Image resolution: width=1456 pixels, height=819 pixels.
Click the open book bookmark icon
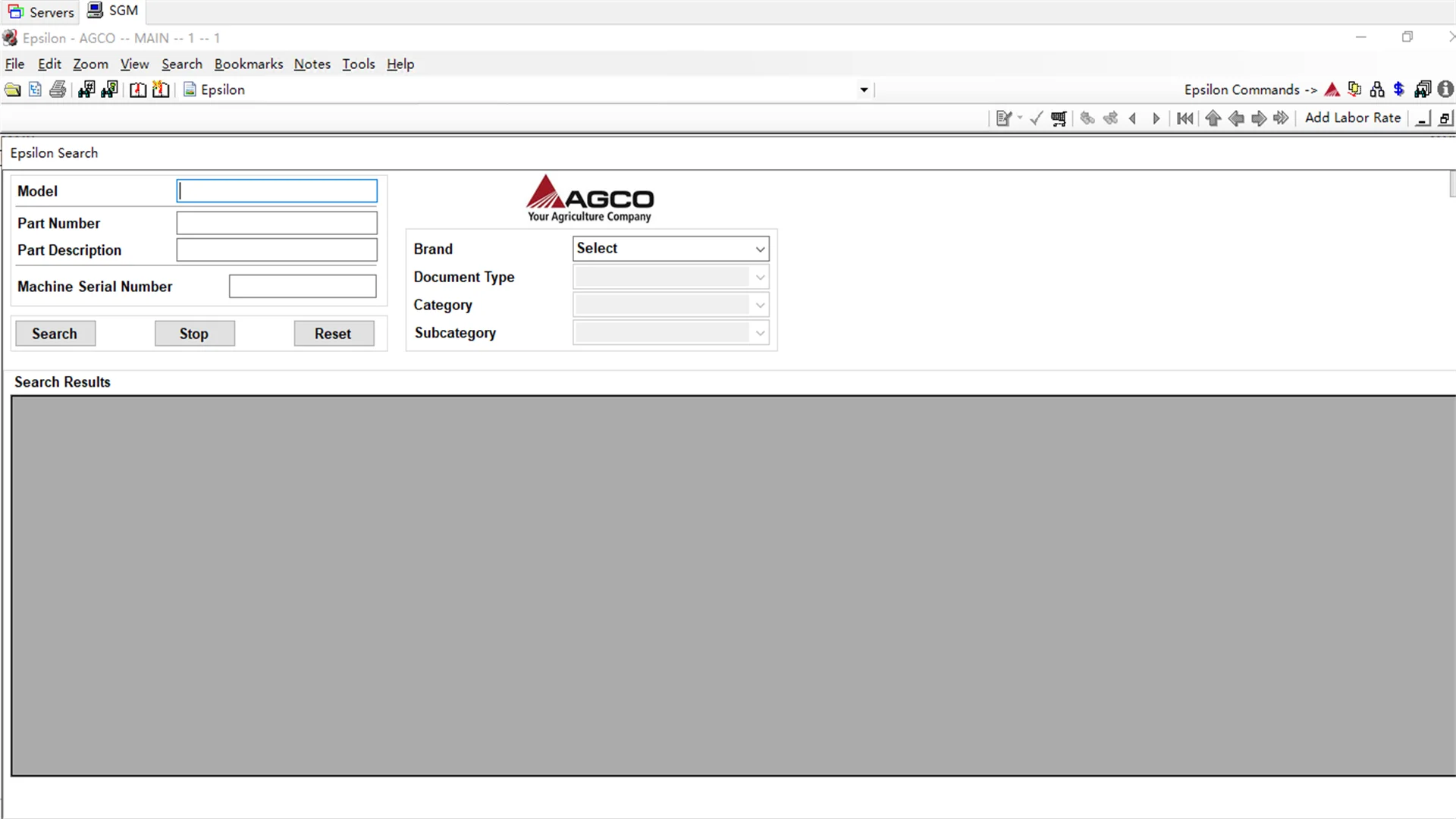coord(138,89)
